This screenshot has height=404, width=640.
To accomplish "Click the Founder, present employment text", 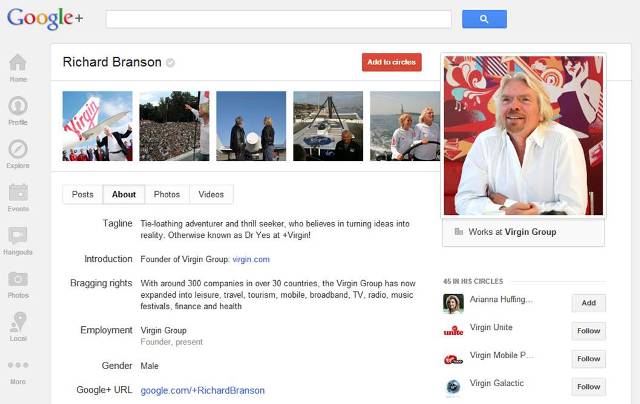I will (171, 342).
